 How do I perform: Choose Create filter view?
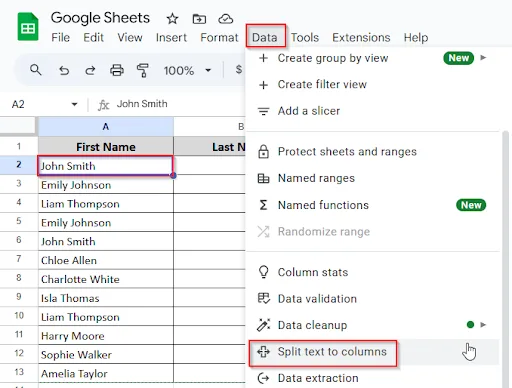tap(373, 84)
